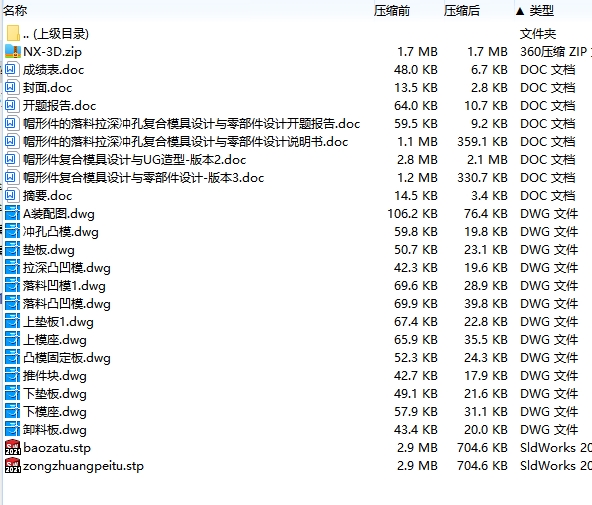
Task: Click the zongzhuangpeitu.stp SolidWorks icon
Action: tap(13, 465)
